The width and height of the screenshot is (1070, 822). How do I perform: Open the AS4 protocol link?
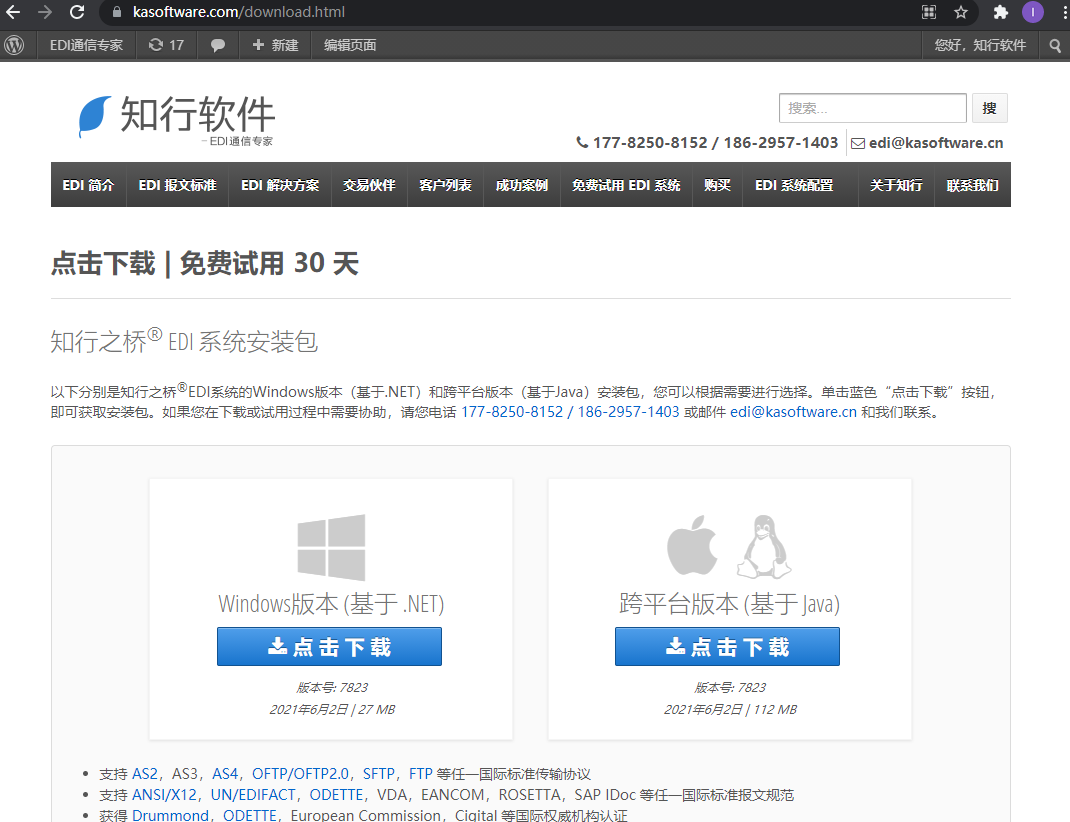point(225,774)
